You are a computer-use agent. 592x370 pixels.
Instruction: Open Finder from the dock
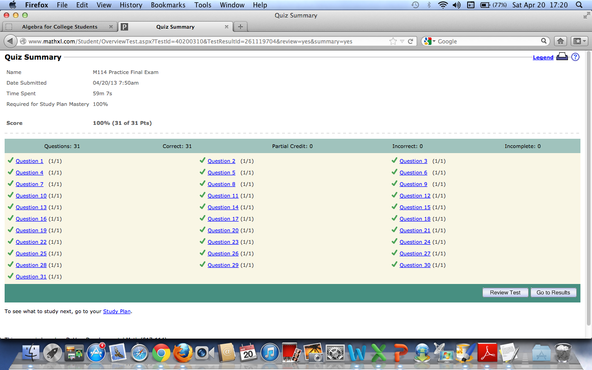click(31, 353)
